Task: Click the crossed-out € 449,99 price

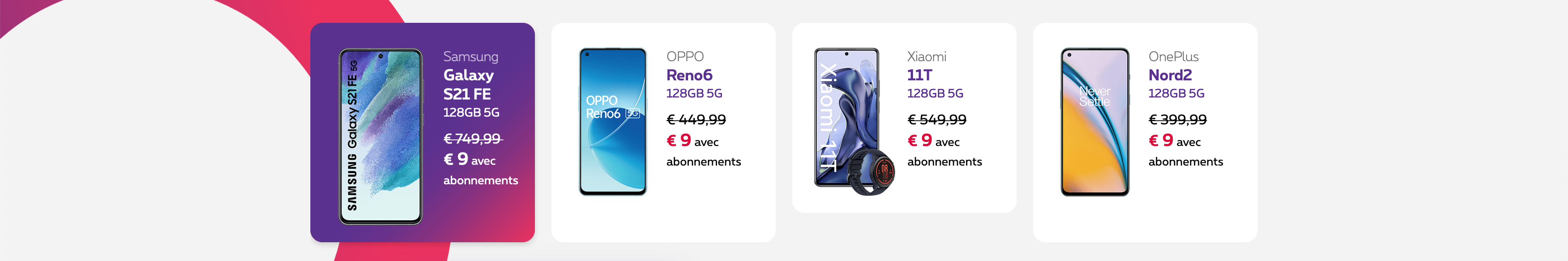Action: (696, 120)
